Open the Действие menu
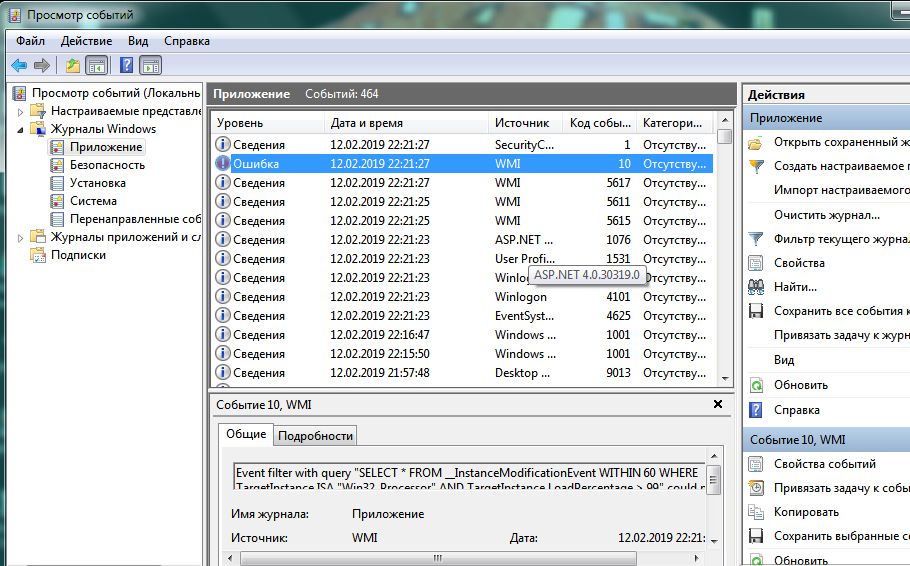The height and width of the screenshot is (566, 910). (x=86, y=41)
